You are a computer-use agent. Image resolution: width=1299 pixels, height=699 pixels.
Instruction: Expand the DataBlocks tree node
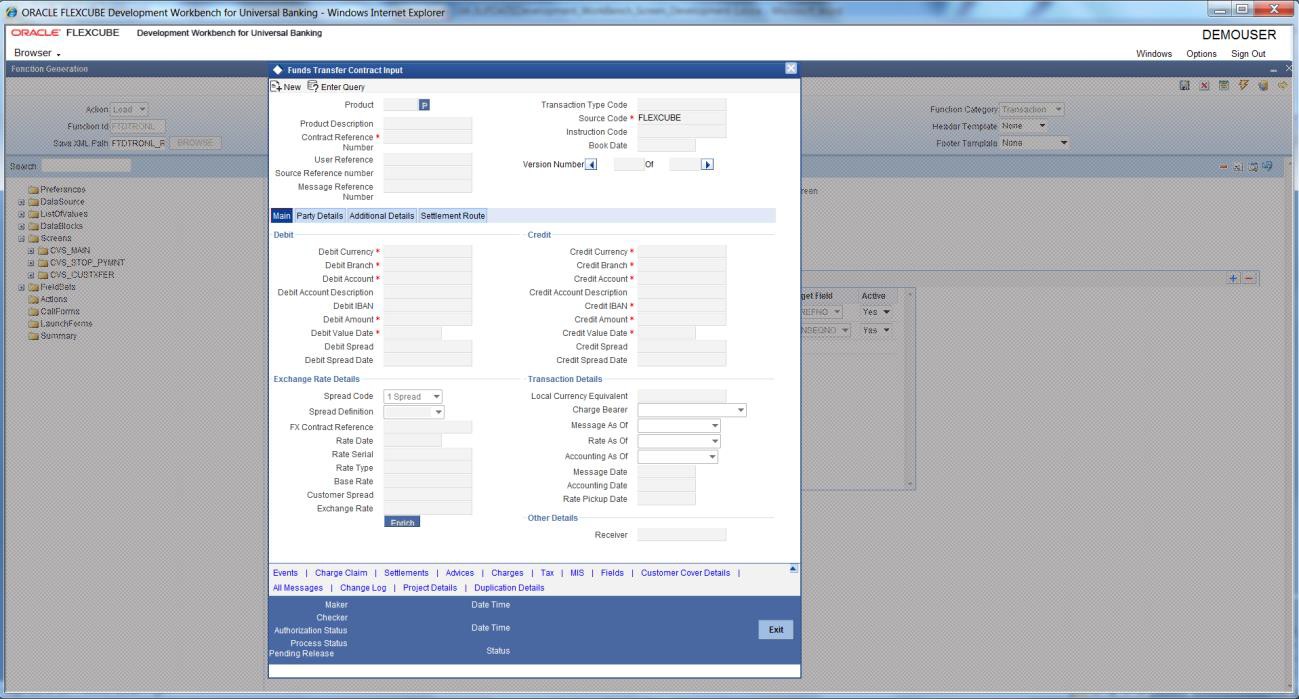tap(22, 227)
